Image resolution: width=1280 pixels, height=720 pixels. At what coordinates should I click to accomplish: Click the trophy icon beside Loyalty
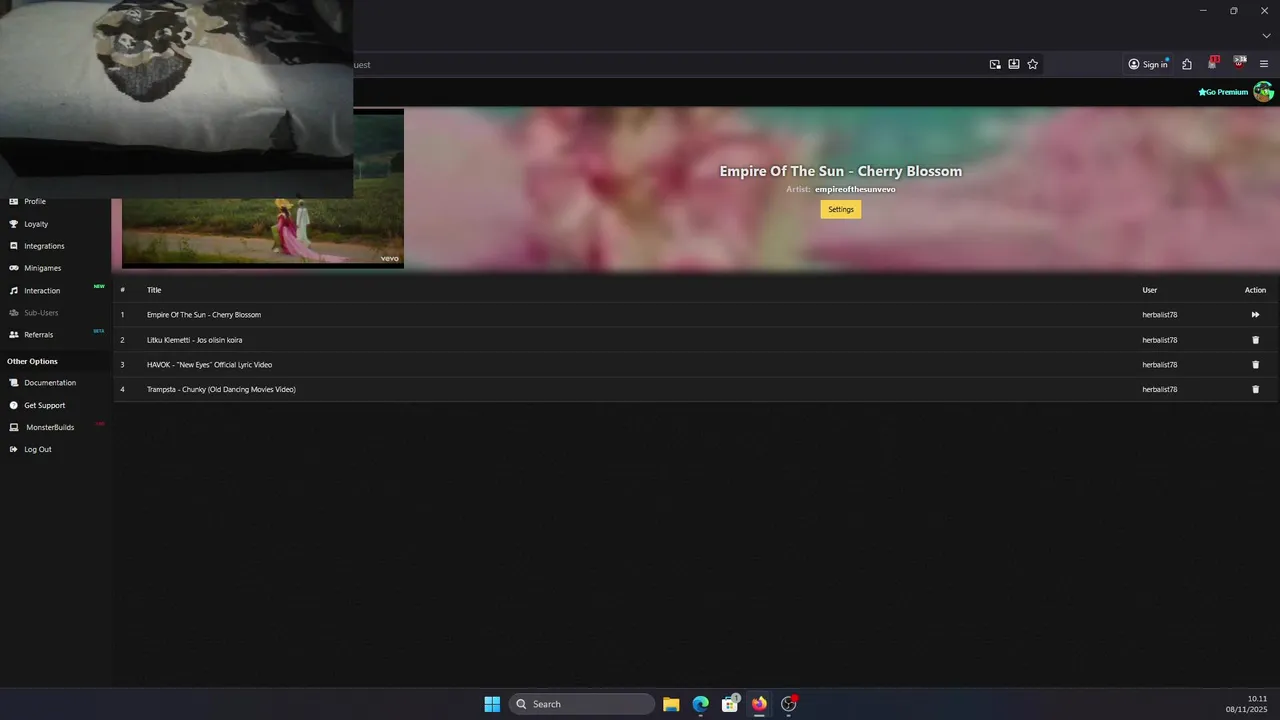point(14,224)
